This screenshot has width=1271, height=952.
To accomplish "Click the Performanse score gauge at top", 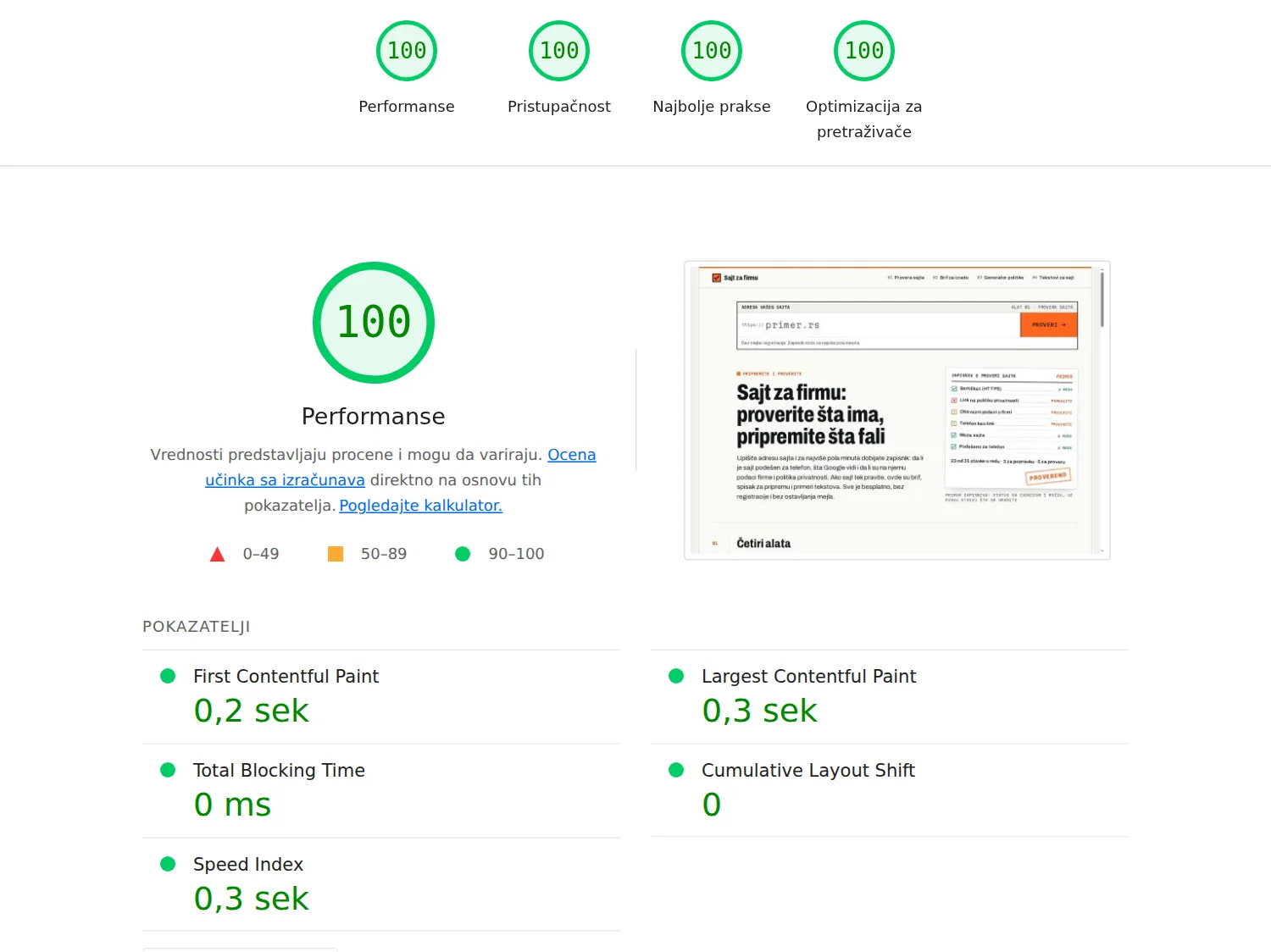I will click(x=407, y=51).
